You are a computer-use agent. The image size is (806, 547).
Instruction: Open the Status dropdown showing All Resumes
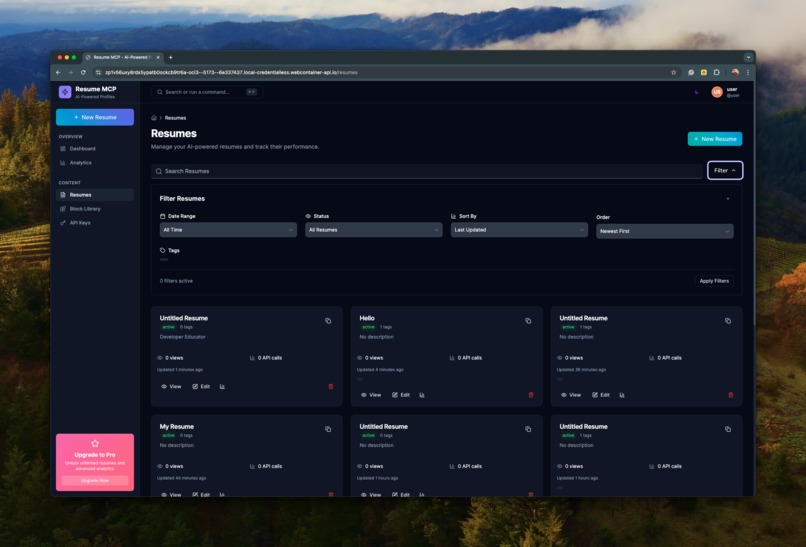374,230
